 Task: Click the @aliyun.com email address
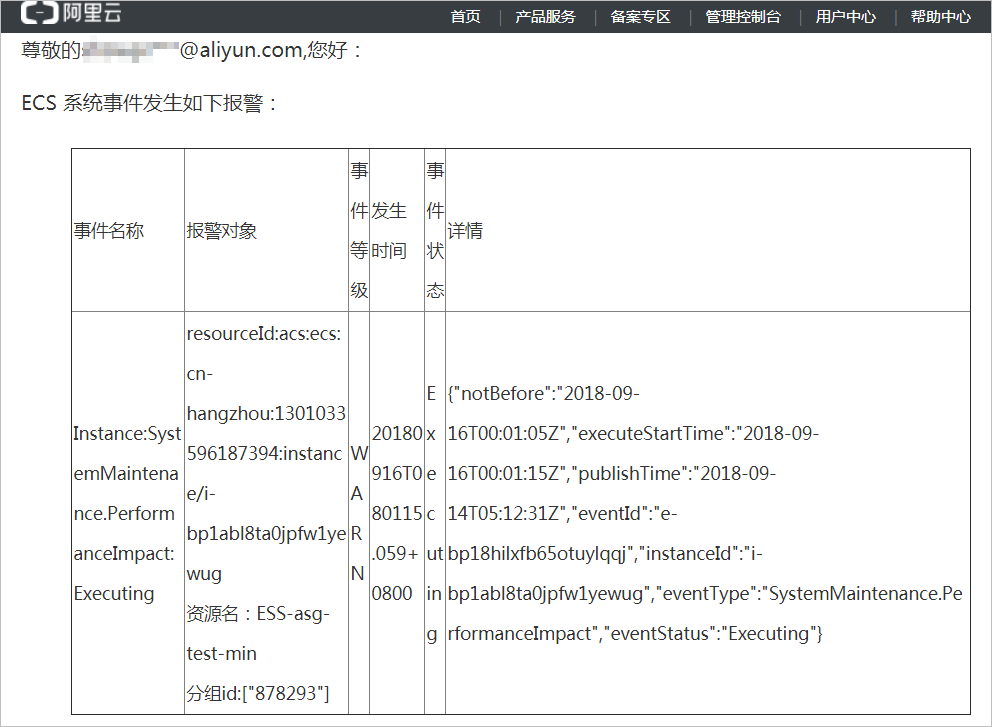[x=193, y=50]
